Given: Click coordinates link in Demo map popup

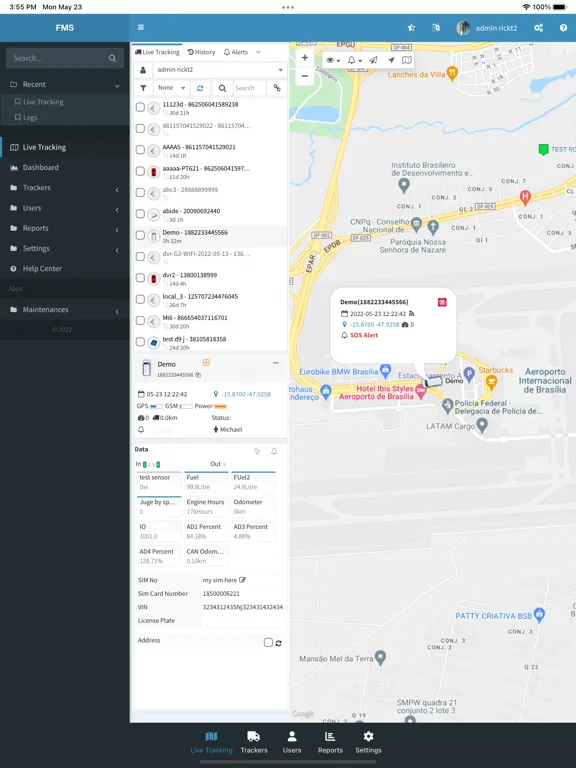Looking at the screenshot, I should pos(375,325).
